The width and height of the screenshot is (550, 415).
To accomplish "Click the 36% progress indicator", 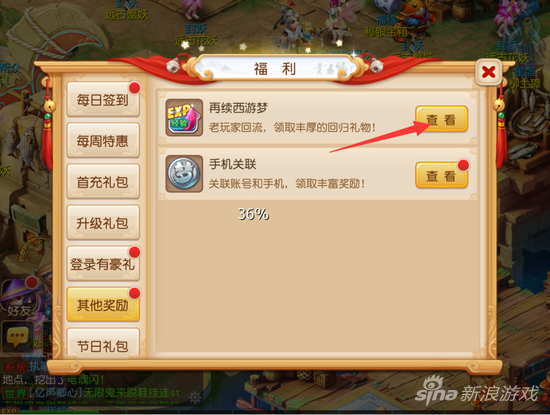I will [x=253, y=214].
